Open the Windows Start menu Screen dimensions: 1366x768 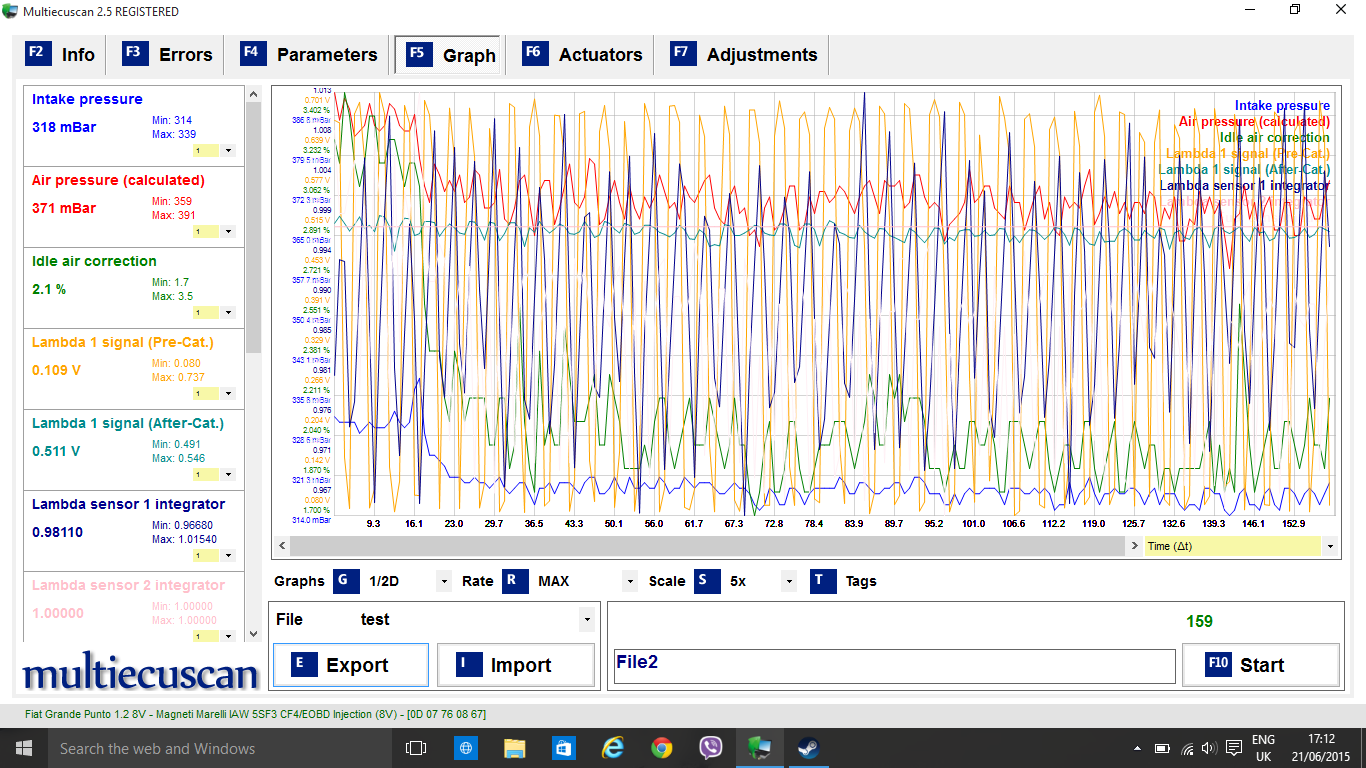(x=23, y=748)
